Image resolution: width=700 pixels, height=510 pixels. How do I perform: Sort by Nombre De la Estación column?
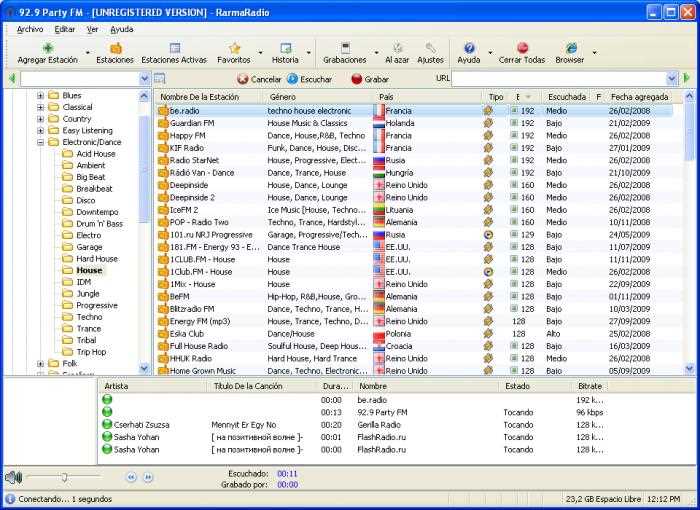pos(209,96)
